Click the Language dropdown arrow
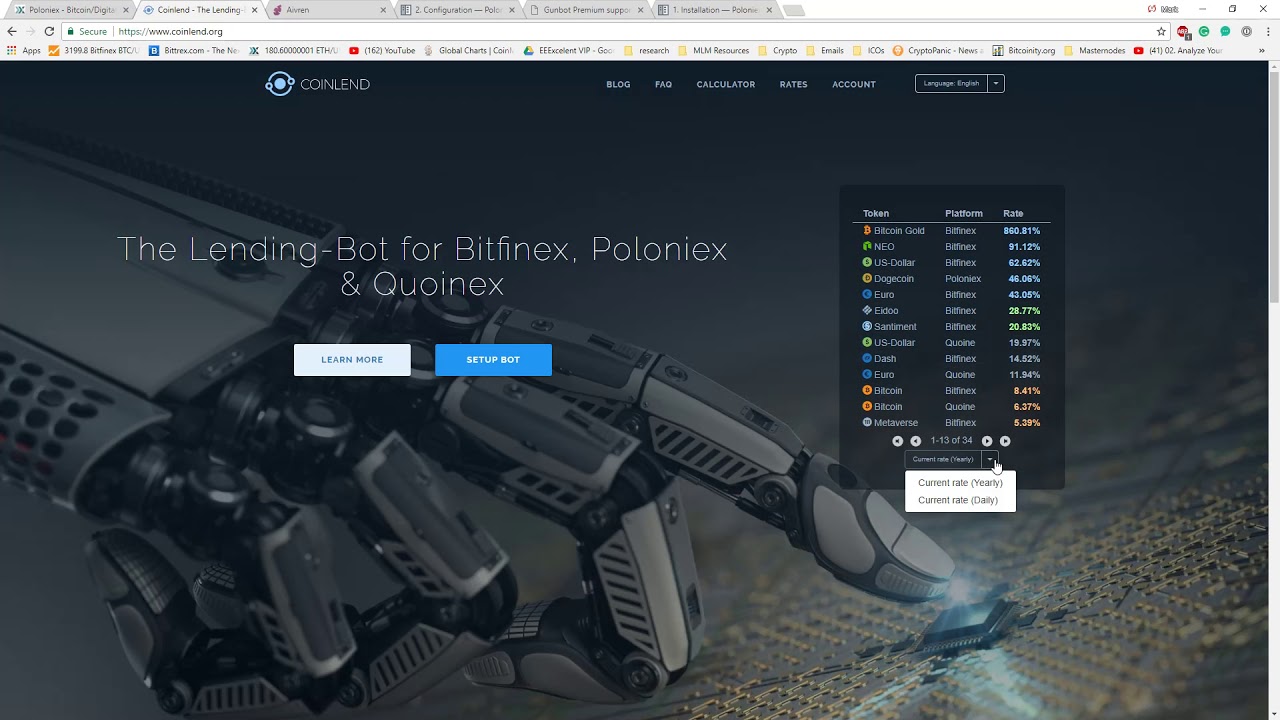 click(x=995, y=84)
